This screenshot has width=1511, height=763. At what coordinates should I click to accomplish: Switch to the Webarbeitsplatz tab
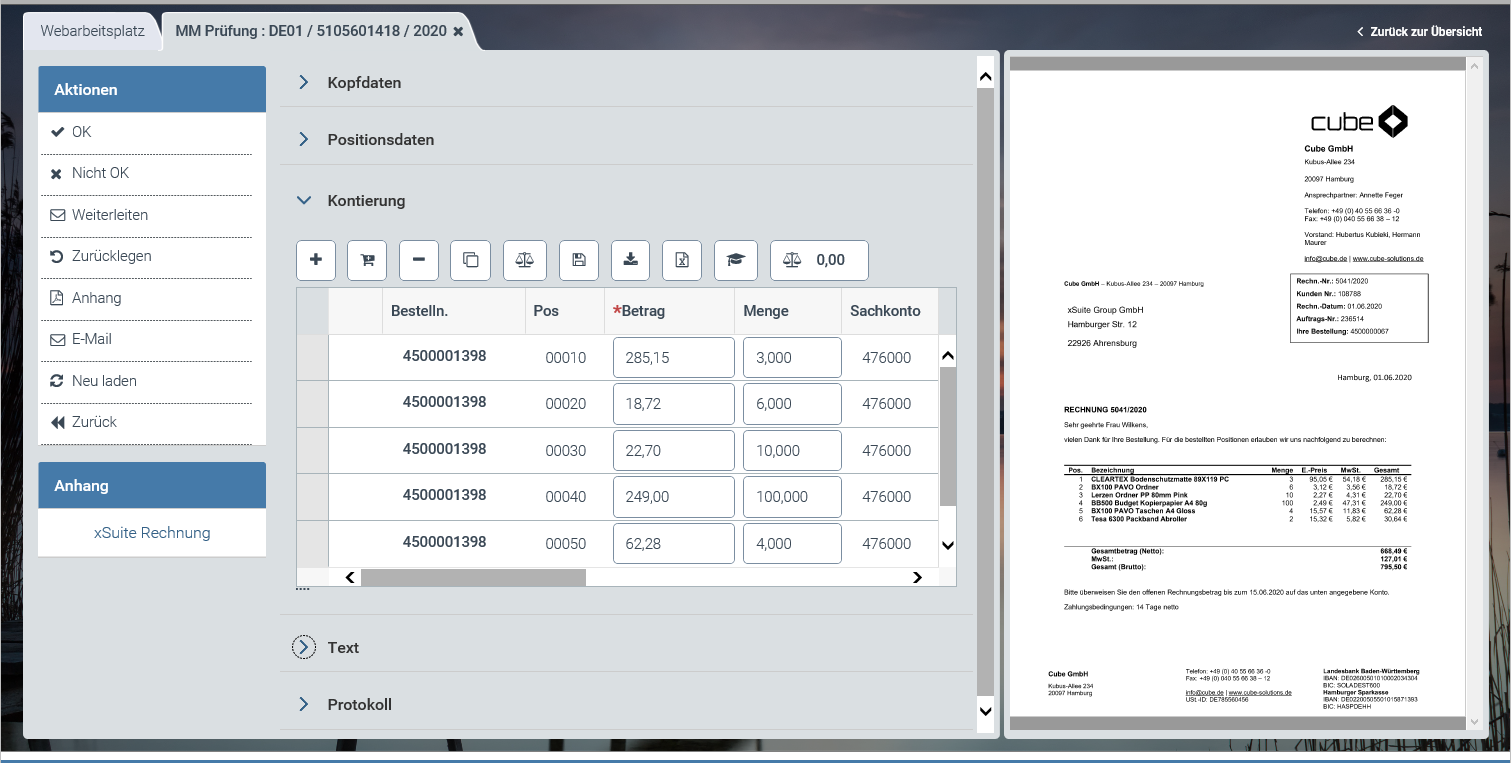pos(92,31)
